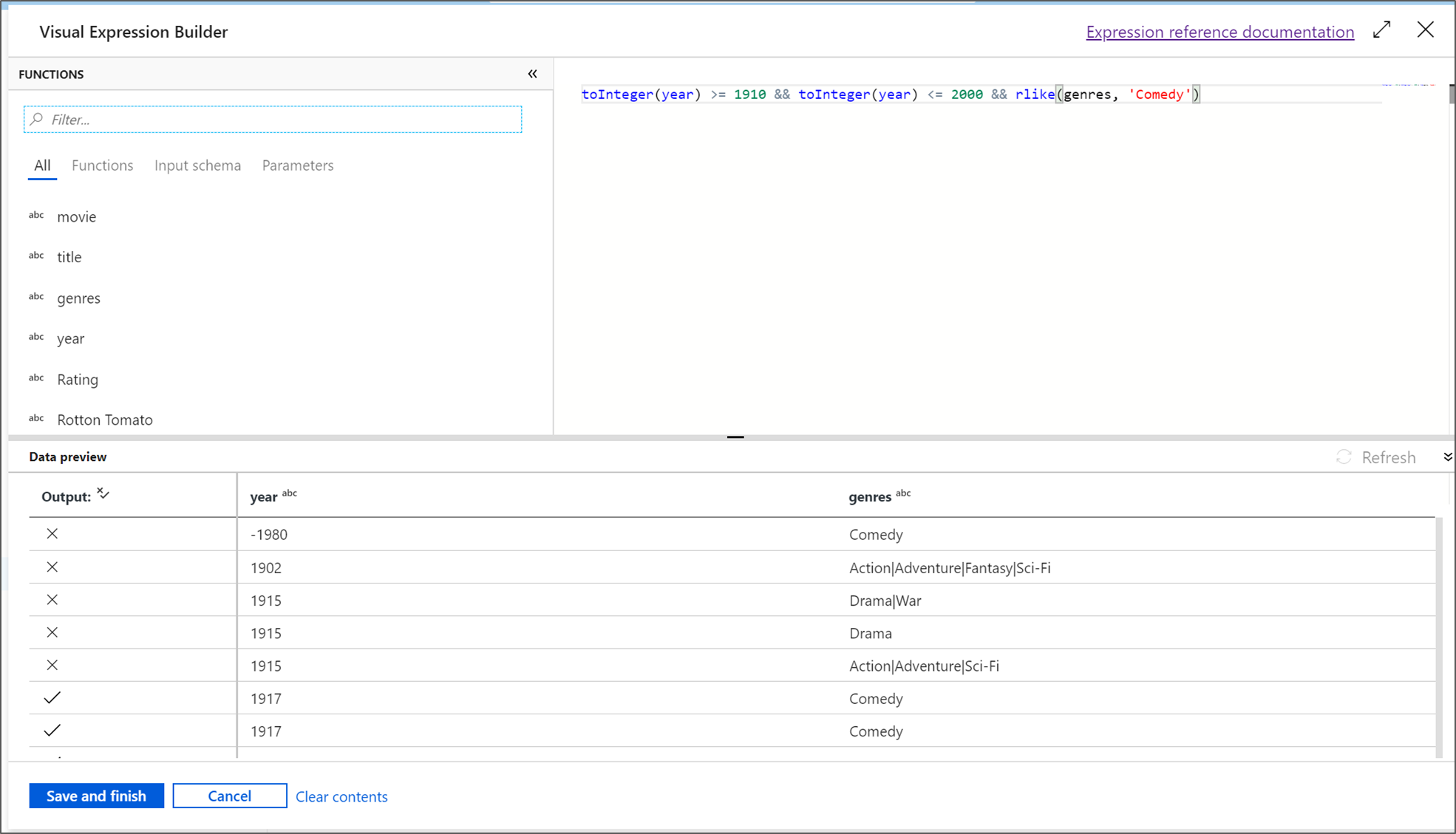Screen dimensions: 1456x834
Task: Click the Input schema tab
Action: (197, 165)
